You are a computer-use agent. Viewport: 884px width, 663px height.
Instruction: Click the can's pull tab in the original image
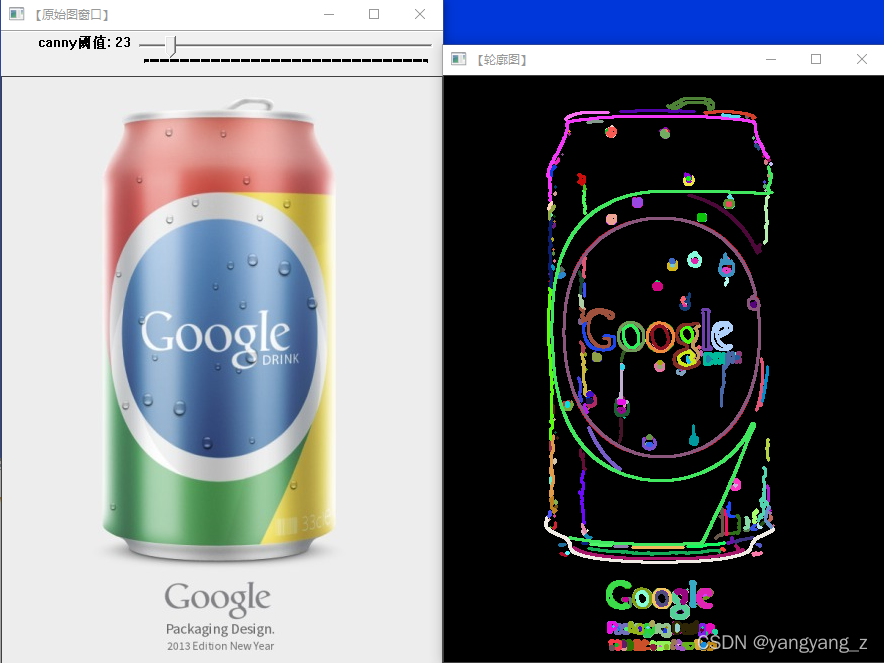click(249, 105)
